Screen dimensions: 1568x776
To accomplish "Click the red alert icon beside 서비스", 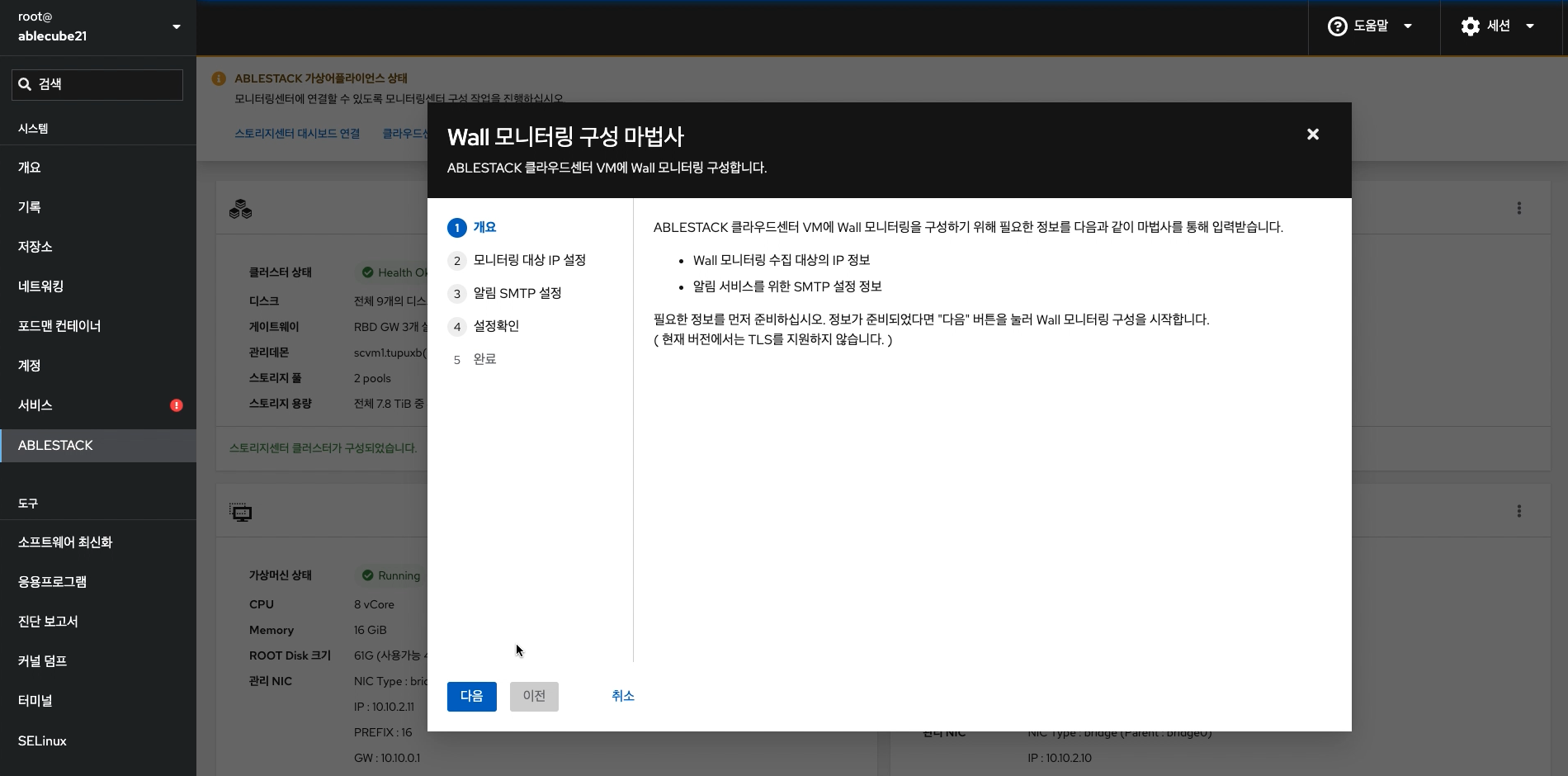I will click(177, 405).
